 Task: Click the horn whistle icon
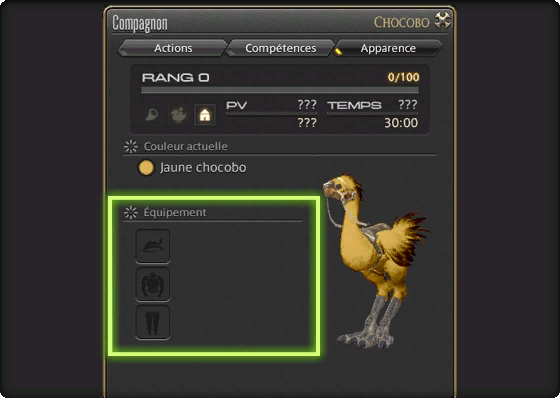[x=152, y=115]
